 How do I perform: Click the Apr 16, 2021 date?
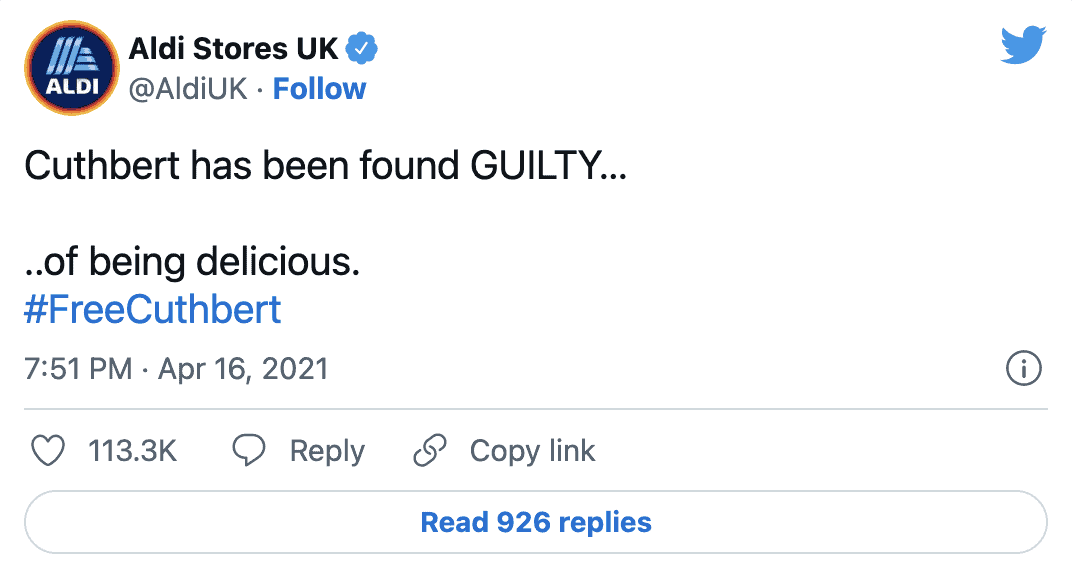(x=242, y=369)
